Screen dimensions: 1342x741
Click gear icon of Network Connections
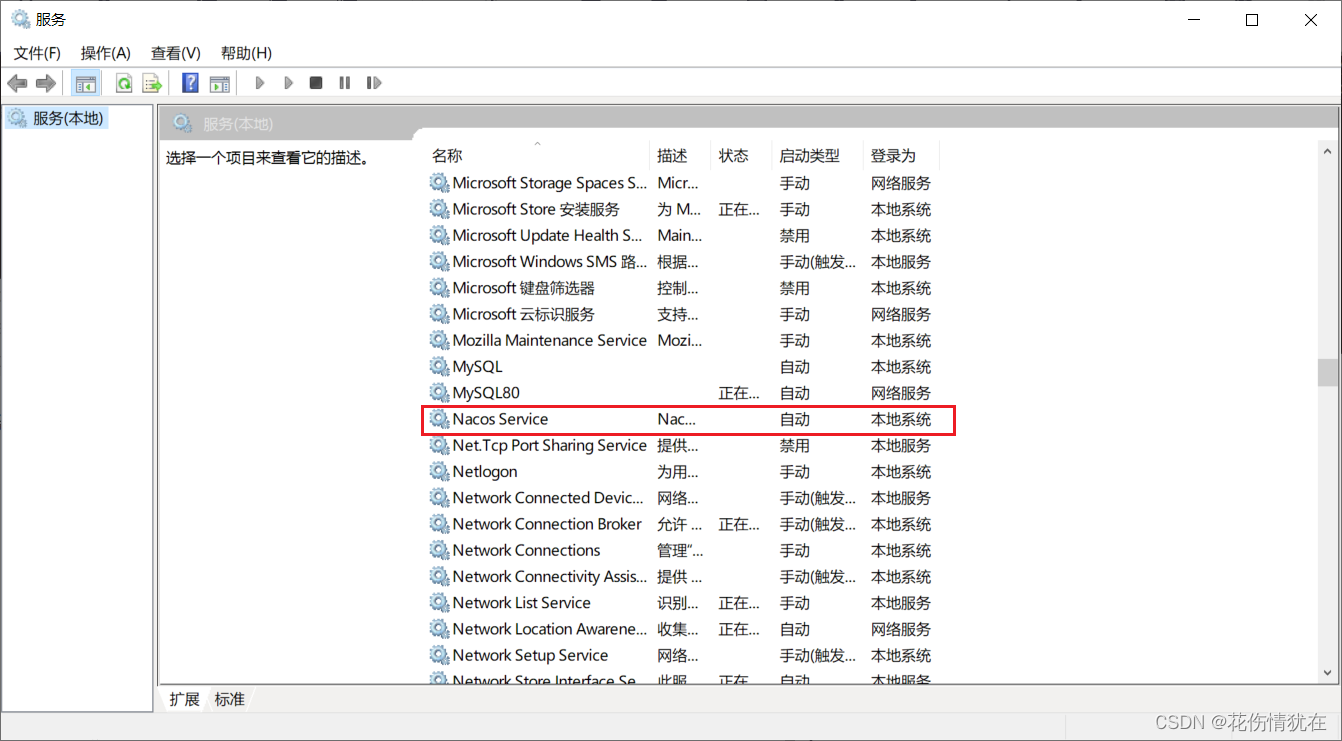pos(439,550)
